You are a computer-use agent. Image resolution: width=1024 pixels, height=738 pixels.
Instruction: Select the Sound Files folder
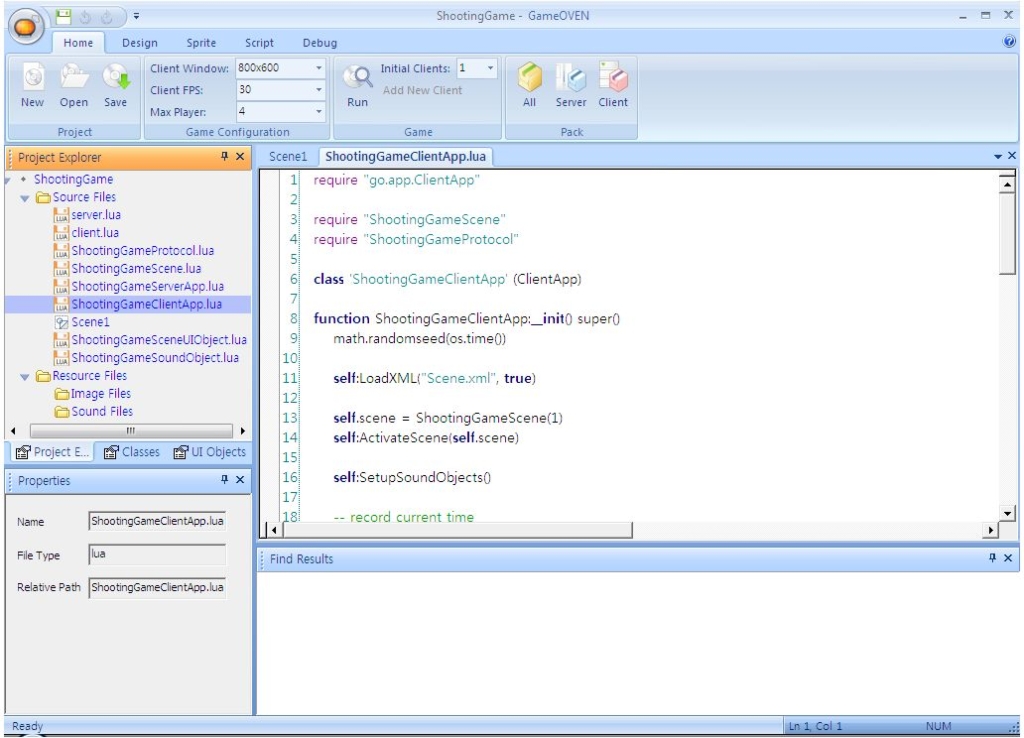pos(102,411)
